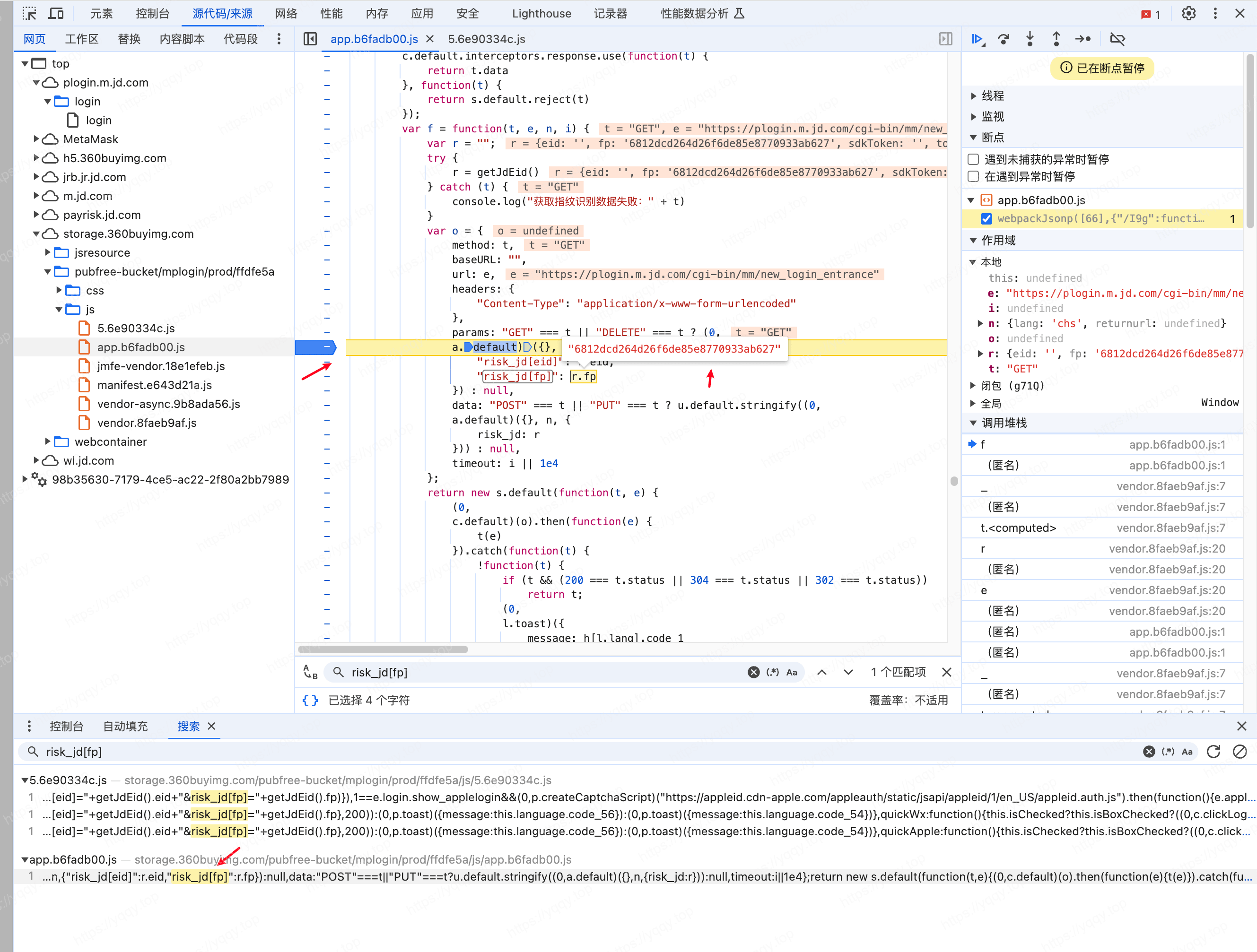This screenshot has height=952, width=1257.
Task: Close the bottom drawer panel
Action: click(1242, 726)
